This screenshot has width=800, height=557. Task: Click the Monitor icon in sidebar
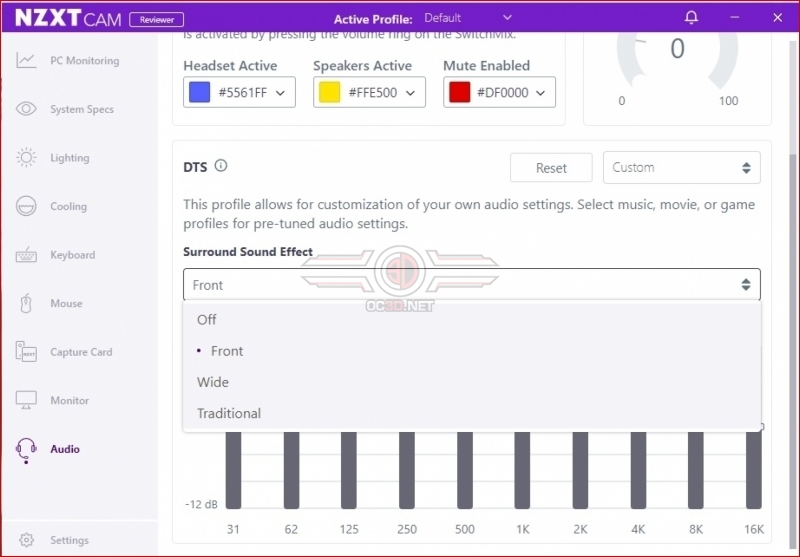(26, 400)
